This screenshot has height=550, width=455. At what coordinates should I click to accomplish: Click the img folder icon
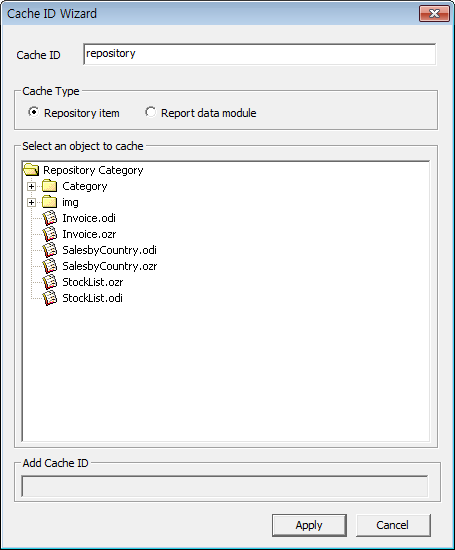tap(49, 202)
